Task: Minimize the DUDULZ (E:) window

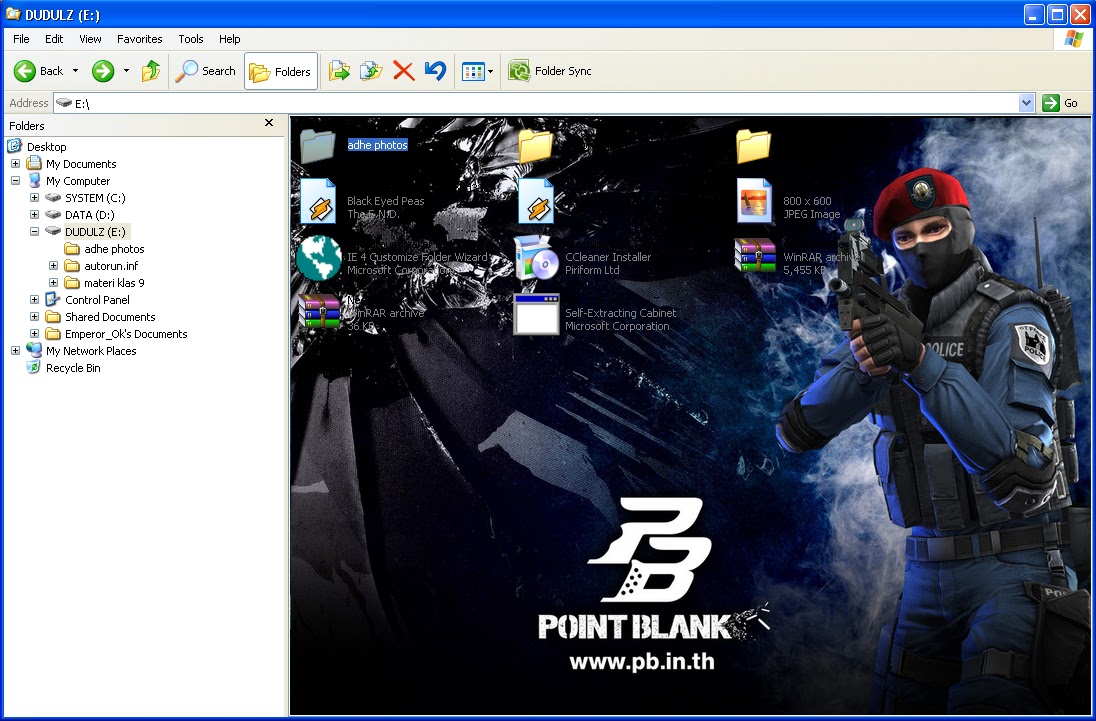Action: (1034, 14)
